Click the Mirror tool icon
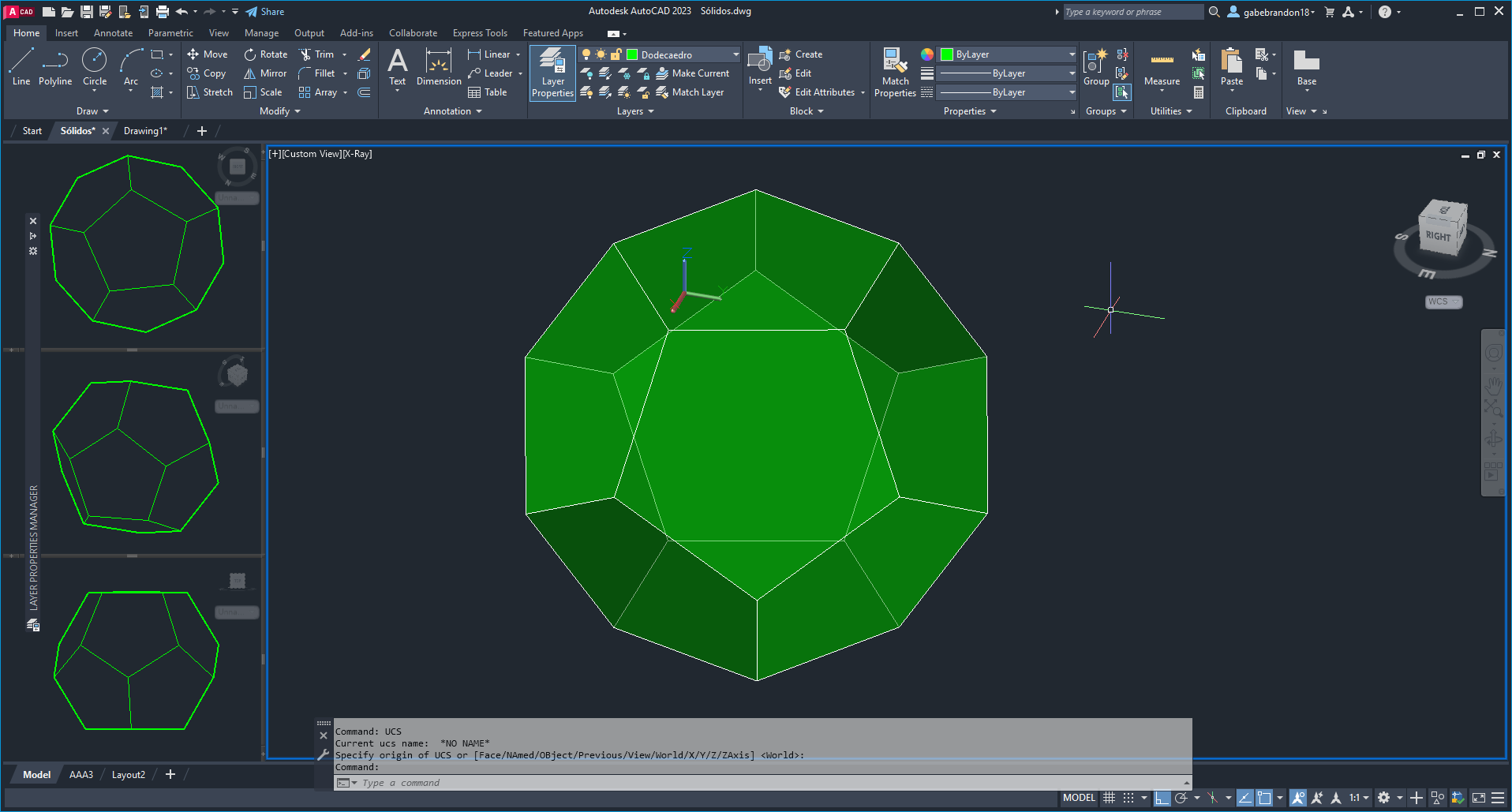 coord(250,73)
